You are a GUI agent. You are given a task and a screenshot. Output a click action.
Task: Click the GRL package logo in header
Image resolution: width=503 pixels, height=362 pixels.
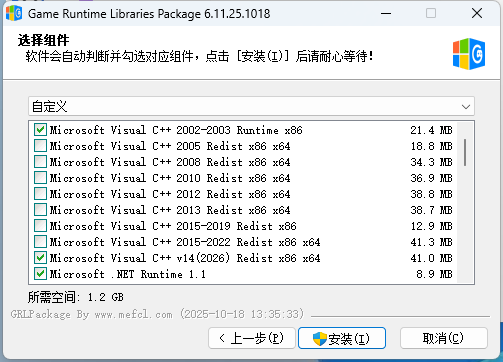(x=469, y=54)
